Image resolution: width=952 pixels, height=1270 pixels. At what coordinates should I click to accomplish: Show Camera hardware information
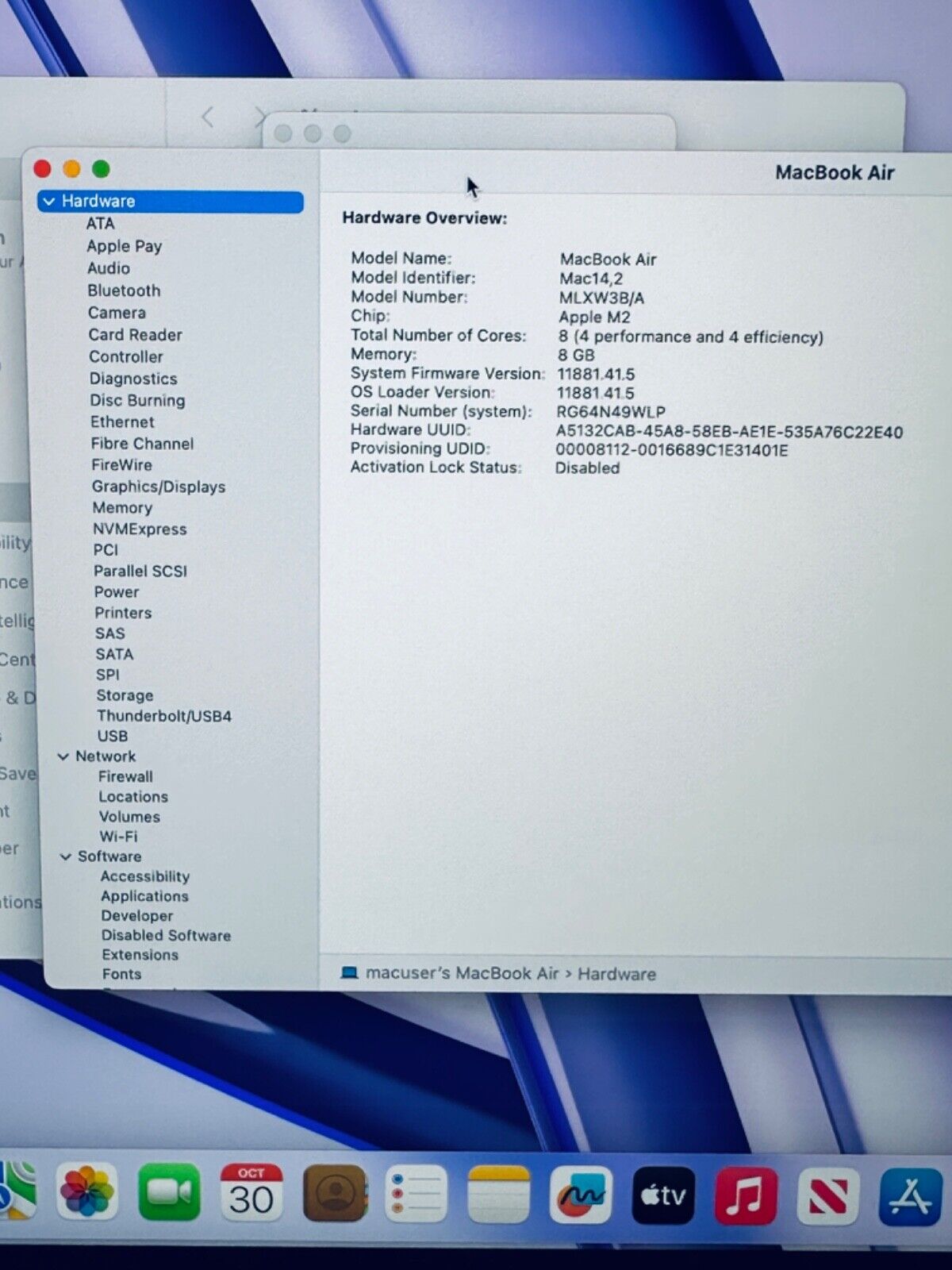(x=117, y=313)
